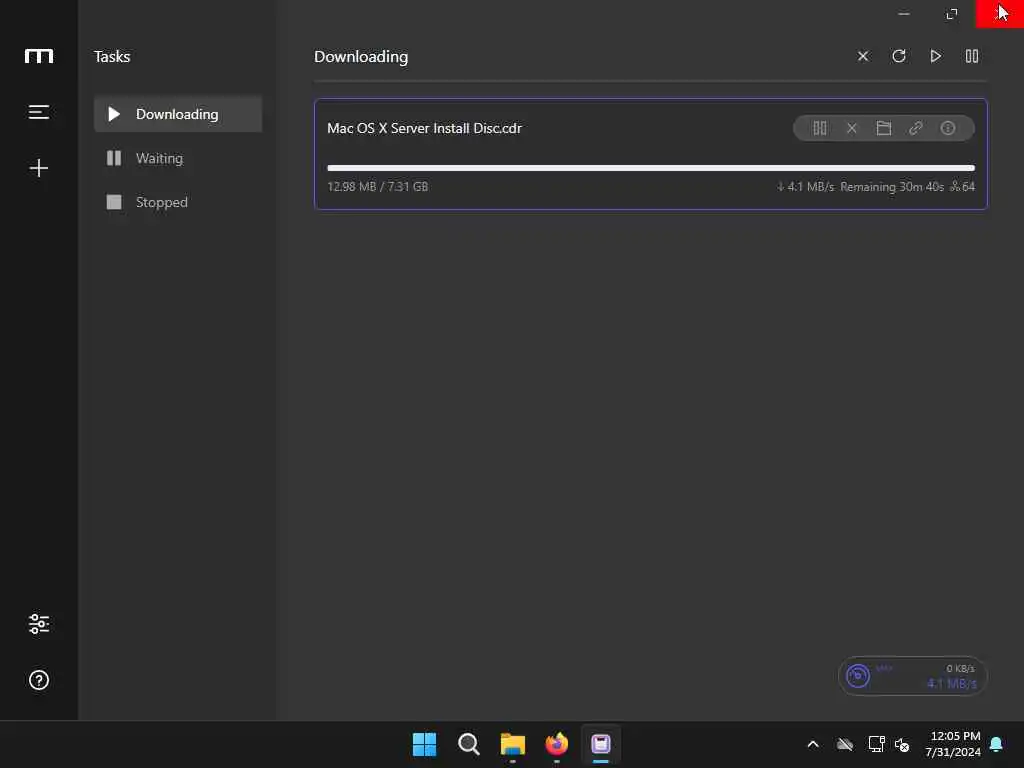Pause the Mac OS X Server download
This screenshot has width=1024, height=768.
[x=820, y=128]
